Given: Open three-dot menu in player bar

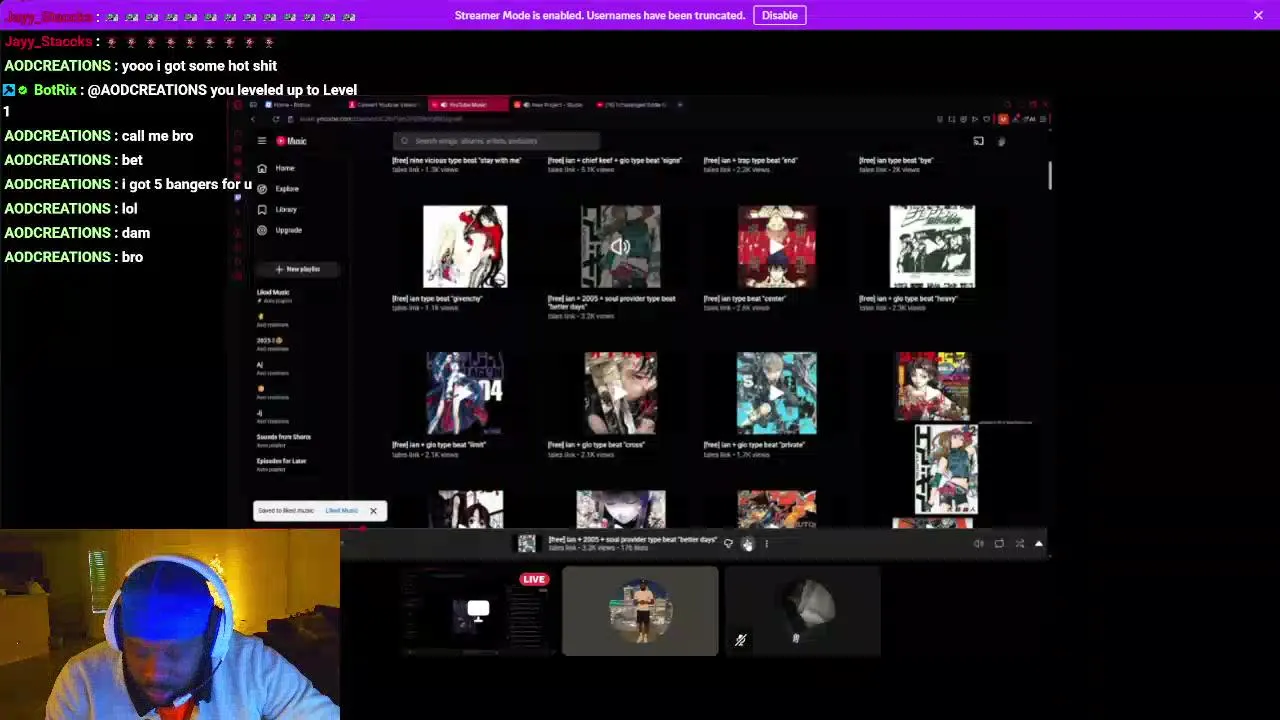Looking at the screenshot, I should pos(766,544).
